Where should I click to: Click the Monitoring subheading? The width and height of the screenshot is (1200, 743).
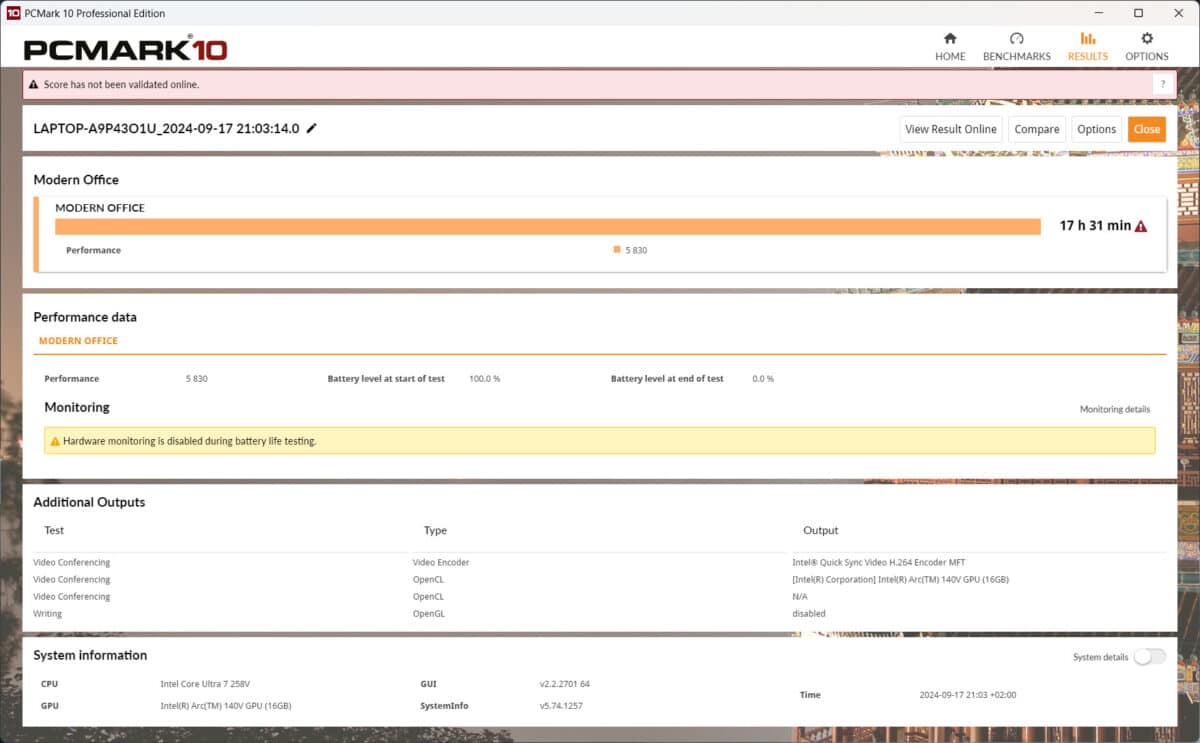(77, 407)
